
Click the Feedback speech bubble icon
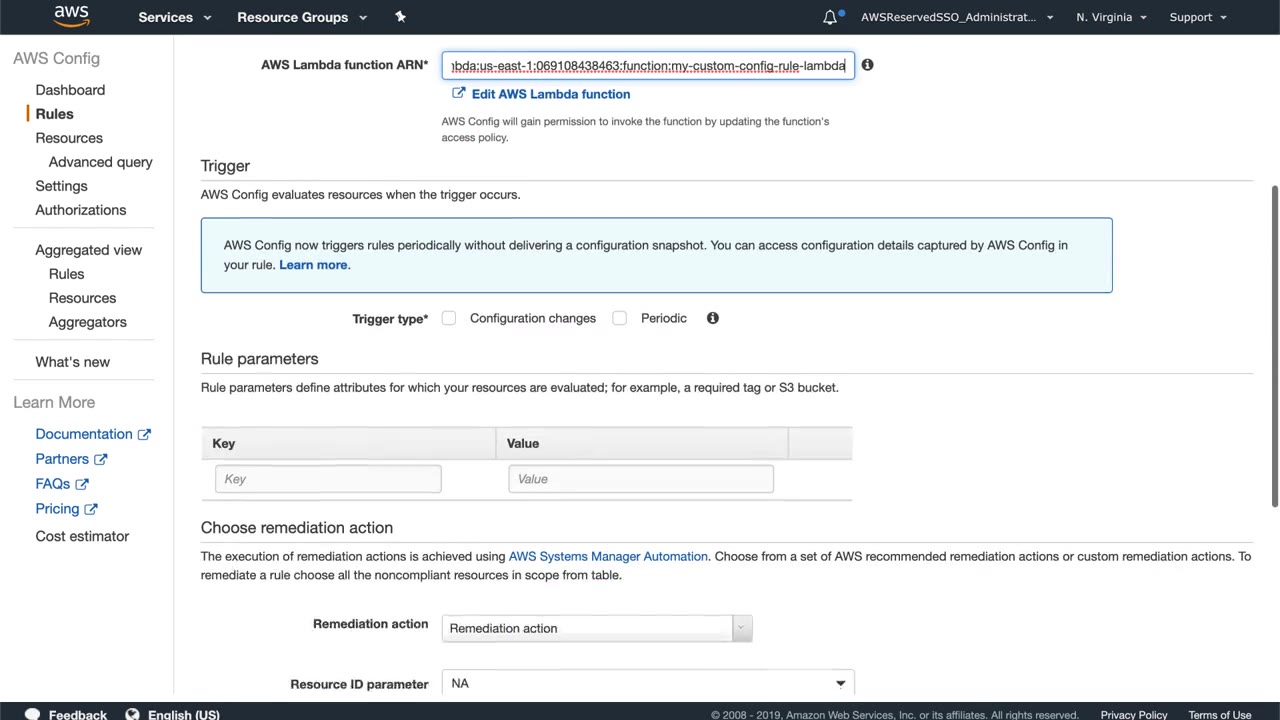[32, 714]
